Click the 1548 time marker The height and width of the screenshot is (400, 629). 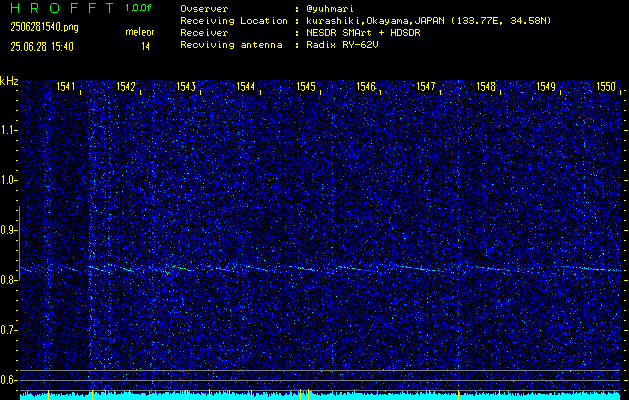[486, 87]
